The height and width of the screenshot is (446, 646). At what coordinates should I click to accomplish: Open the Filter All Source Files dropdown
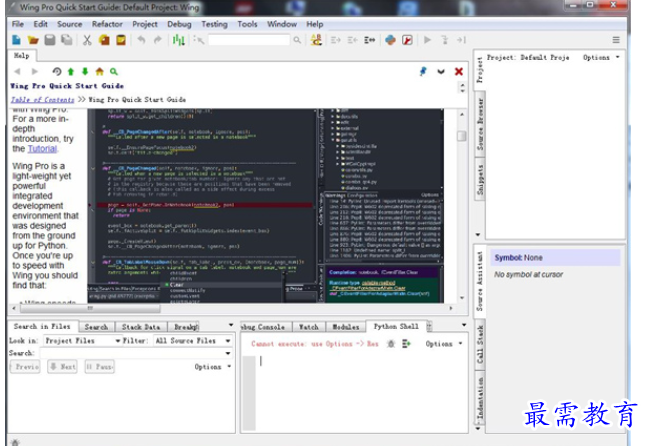[x=193, y=341]
